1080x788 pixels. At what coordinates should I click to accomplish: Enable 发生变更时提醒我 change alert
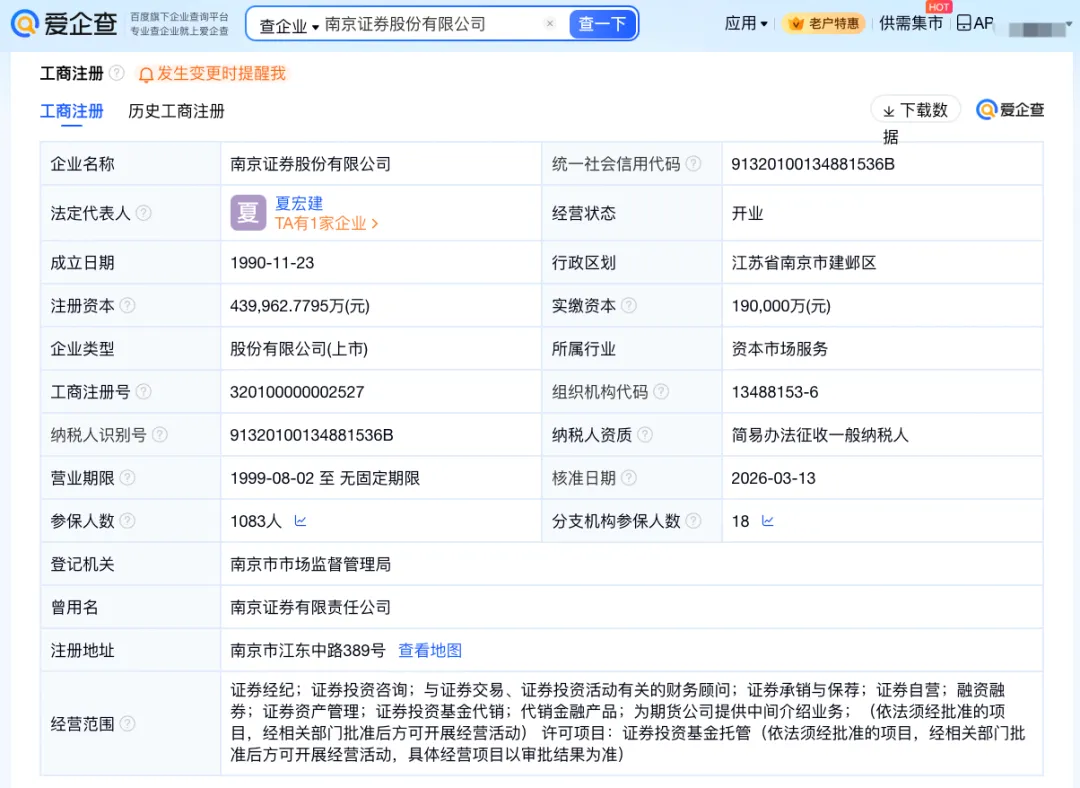point(212,74)
